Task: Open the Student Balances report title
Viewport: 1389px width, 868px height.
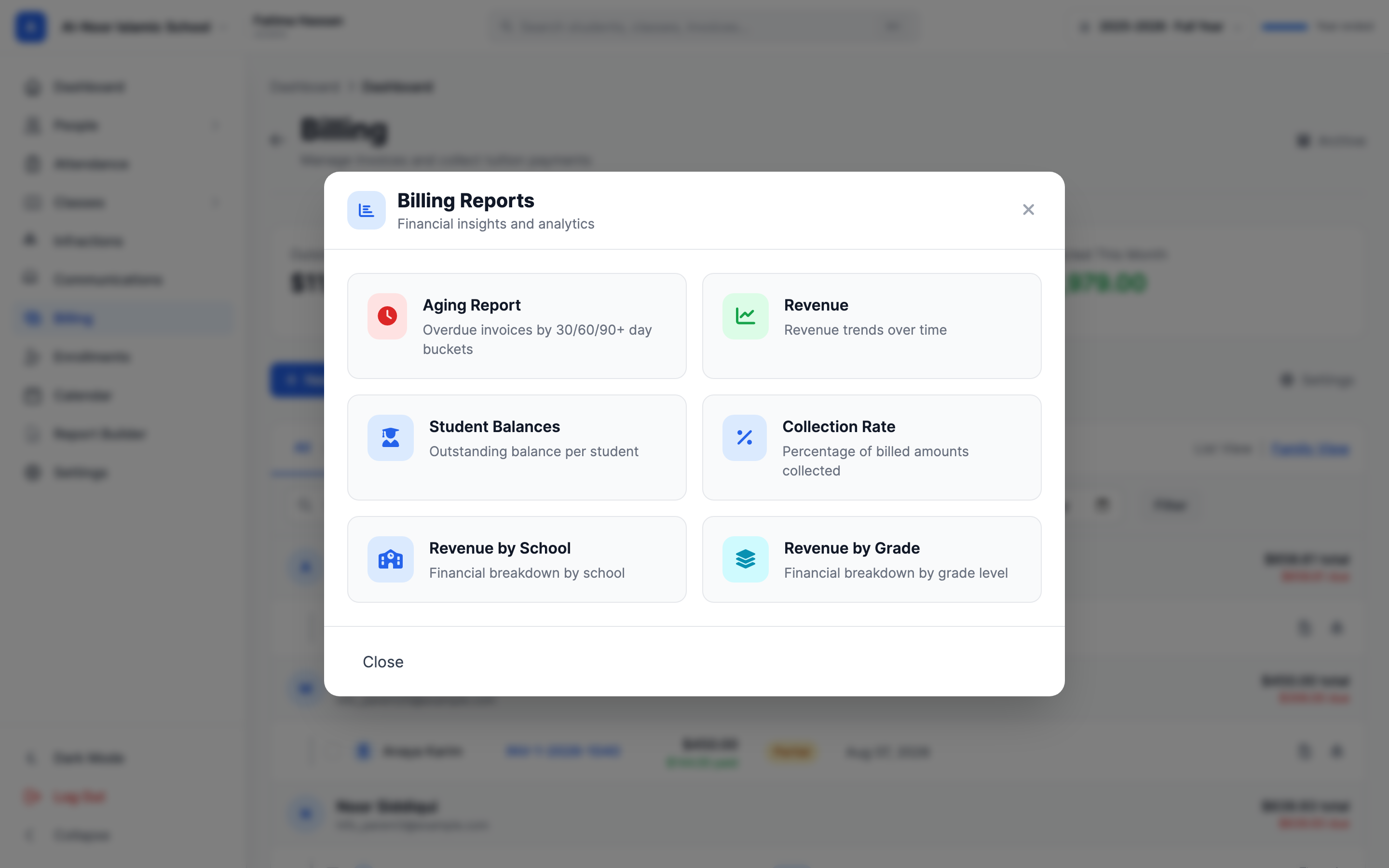Action: (494, 427)
